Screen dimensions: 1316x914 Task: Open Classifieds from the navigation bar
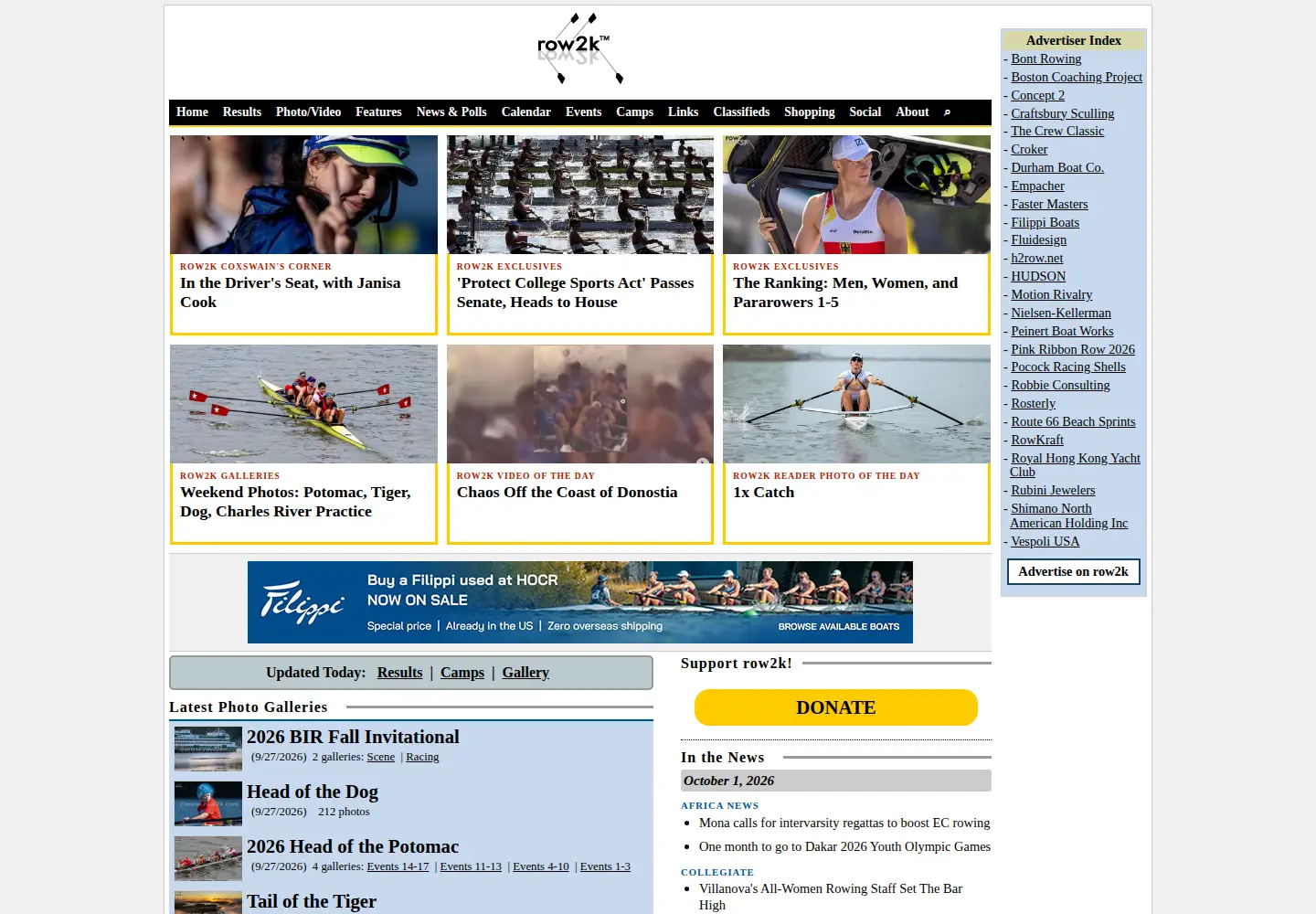pyautogui.click(x=741, y=112)
